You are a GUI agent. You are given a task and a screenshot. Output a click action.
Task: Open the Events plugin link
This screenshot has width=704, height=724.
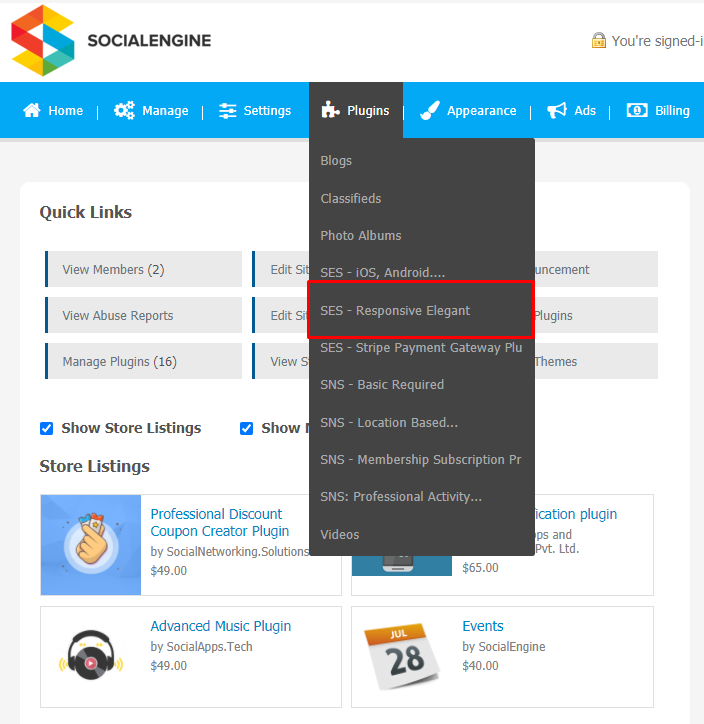(x=483, y=626)
